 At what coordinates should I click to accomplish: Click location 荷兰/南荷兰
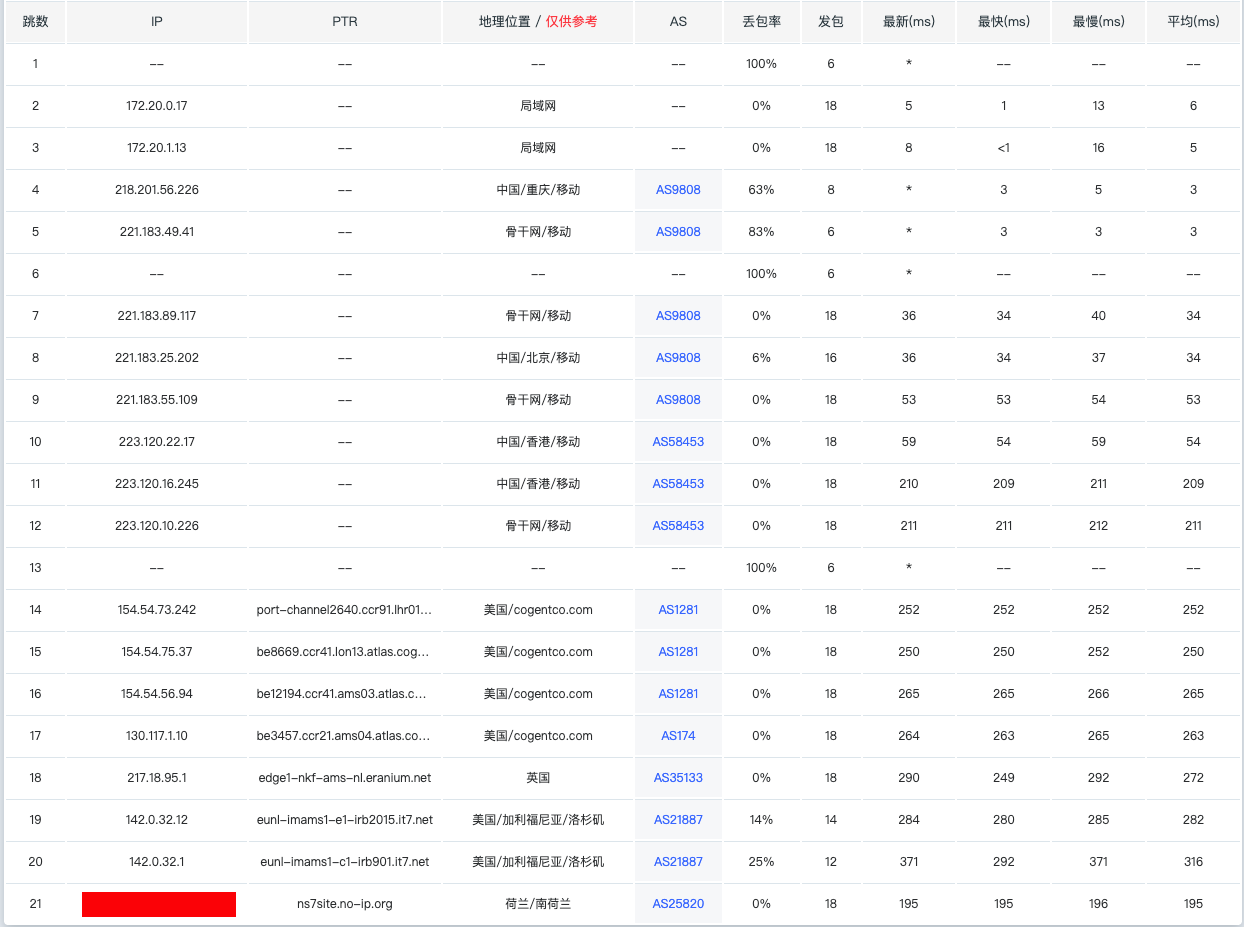click(x=538, y=904)
